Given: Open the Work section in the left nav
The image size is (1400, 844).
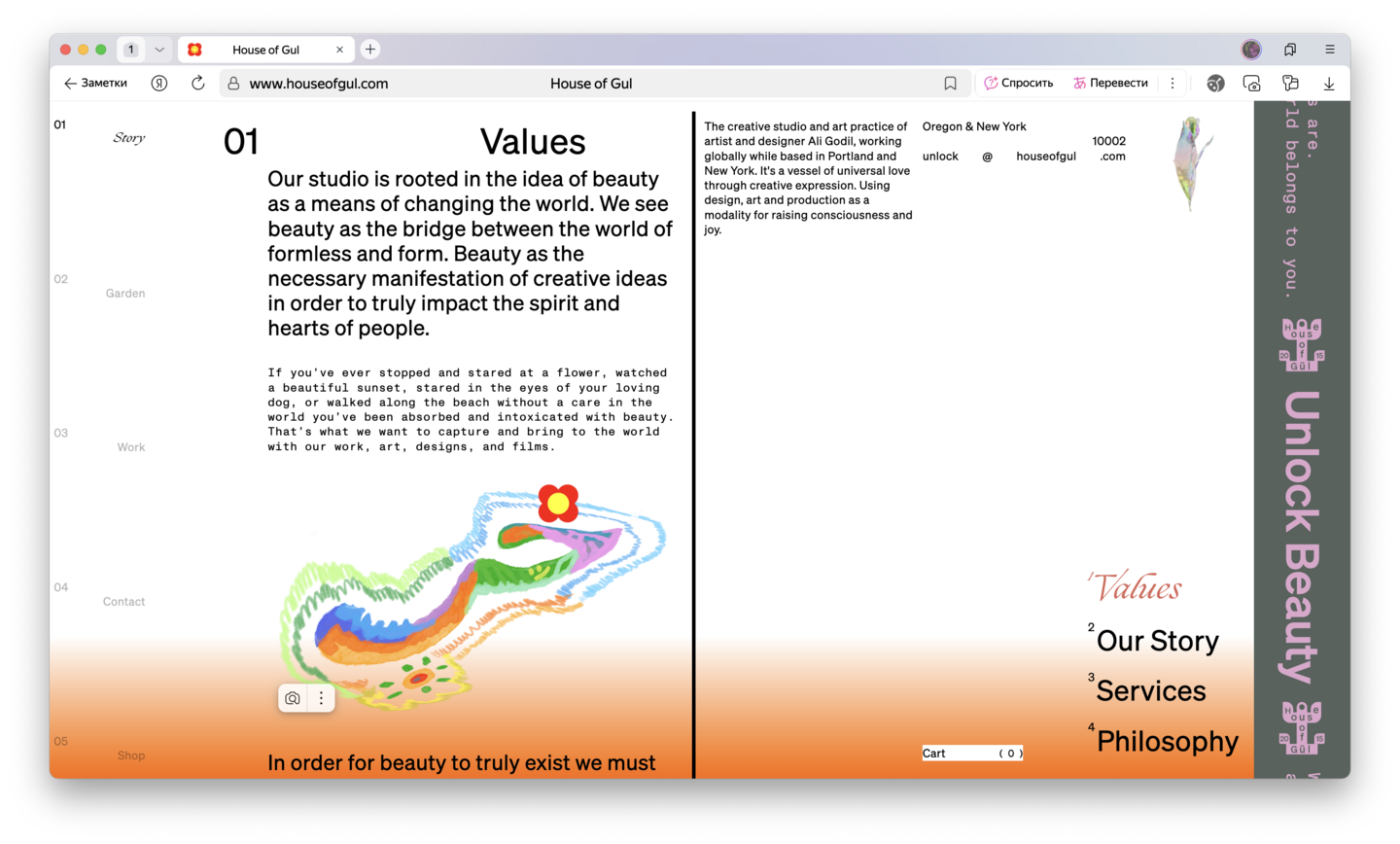Looking at the screenshot, I should pos(131,447).
